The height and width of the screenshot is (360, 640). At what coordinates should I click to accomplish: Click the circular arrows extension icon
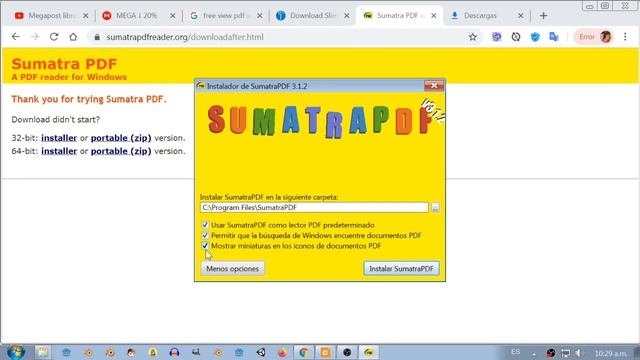pyautogui.click(x=516, y=37)
